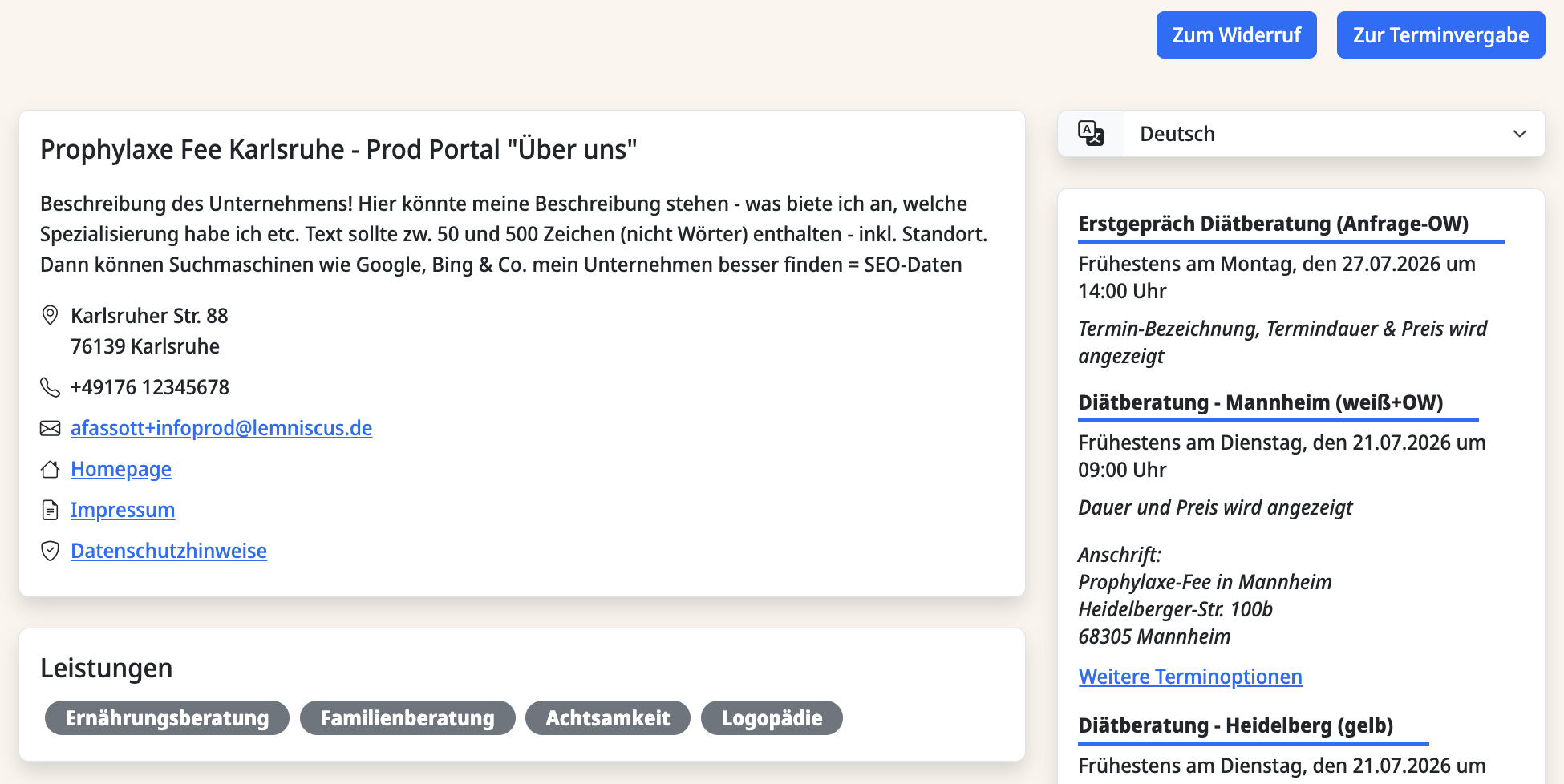The height and width of the screenshot is (784, 1564).
Task: Select the Achtsamkeit service tag
Action: tap(608, 717)
